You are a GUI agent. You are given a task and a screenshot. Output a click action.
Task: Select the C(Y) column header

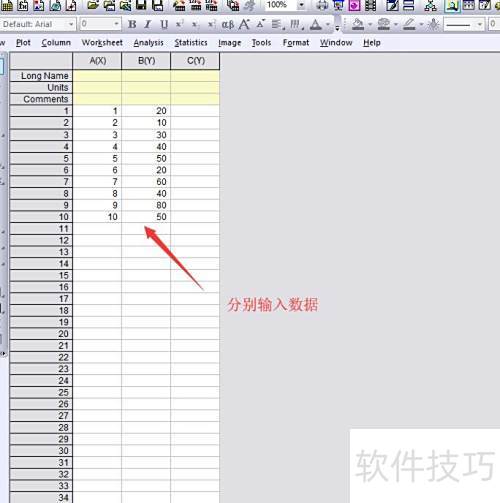(x=195, y=61)
